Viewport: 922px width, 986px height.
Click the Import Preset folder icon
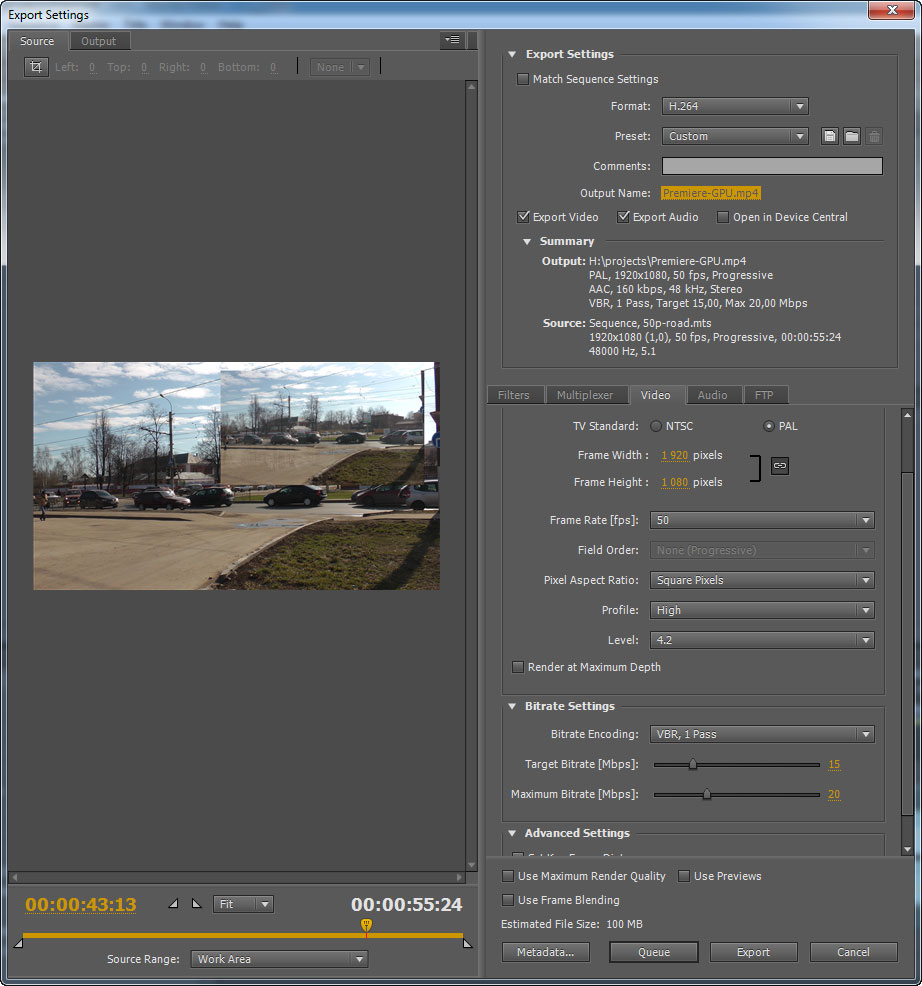coord(852,136)
